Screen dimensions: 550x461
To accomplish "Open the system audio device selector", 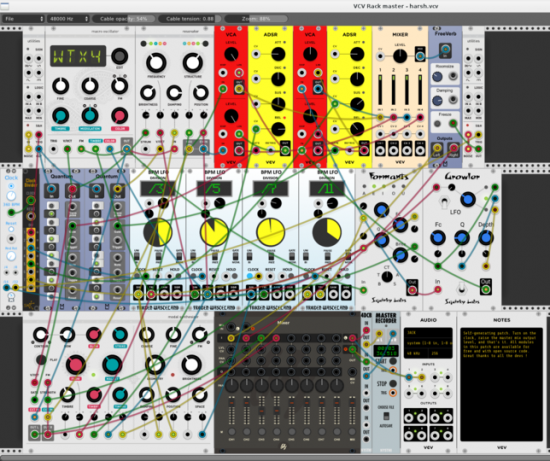I will pos(428,343).
